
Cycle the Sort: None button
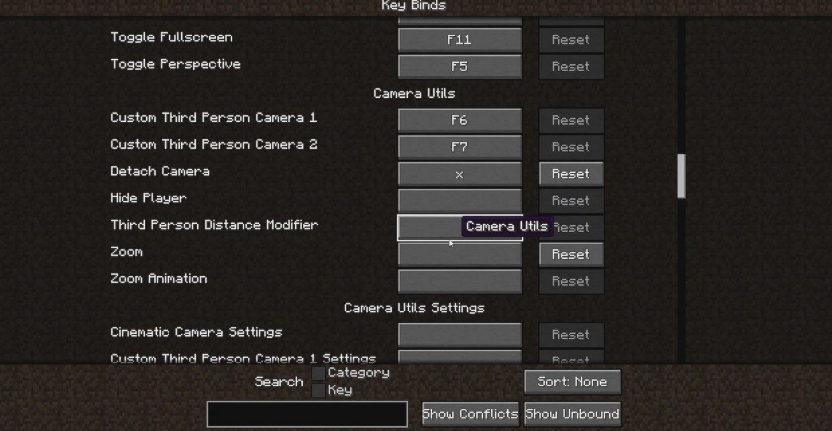(x=572, y=382)
